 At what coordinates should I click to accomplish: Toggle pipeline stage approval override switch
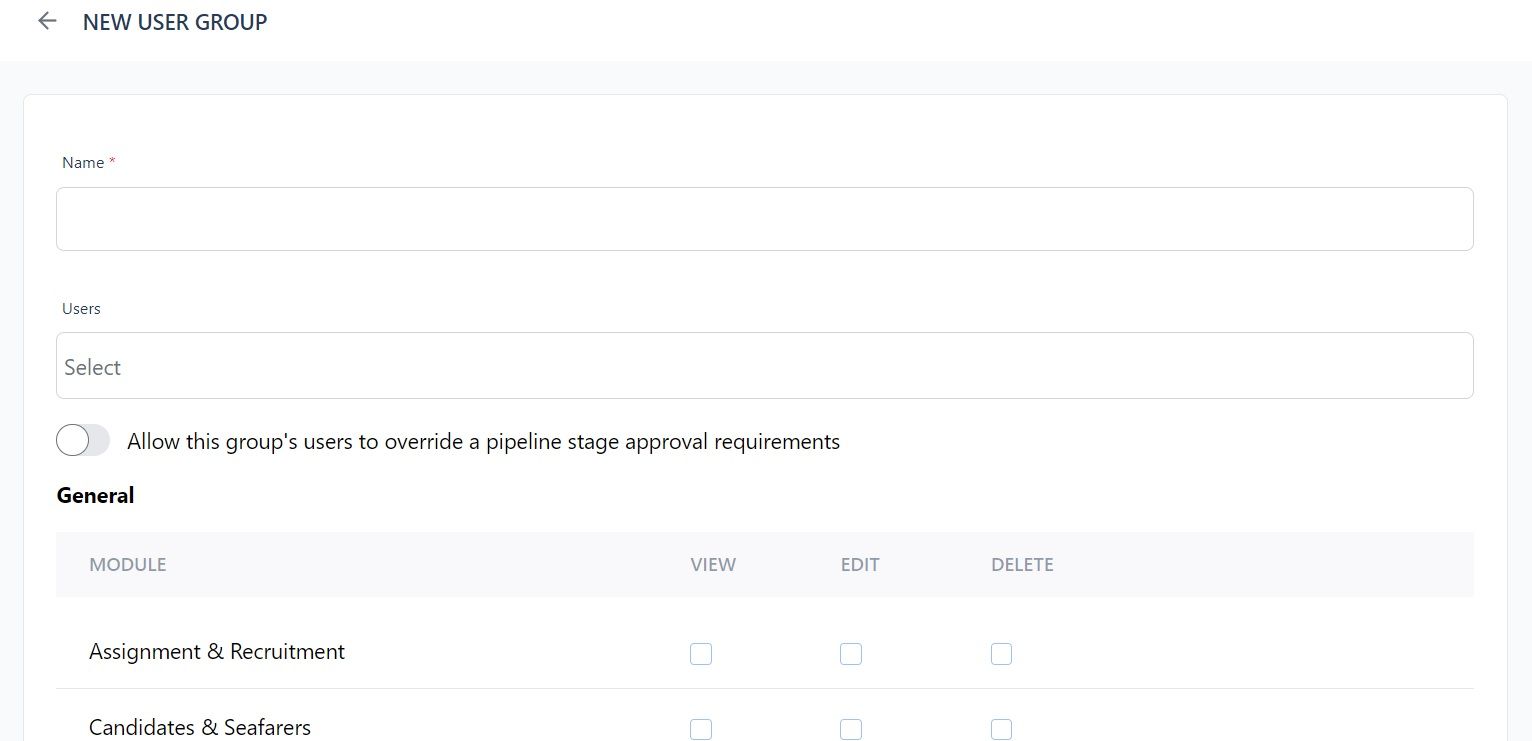pyautogui.click(x=83, y=440)
